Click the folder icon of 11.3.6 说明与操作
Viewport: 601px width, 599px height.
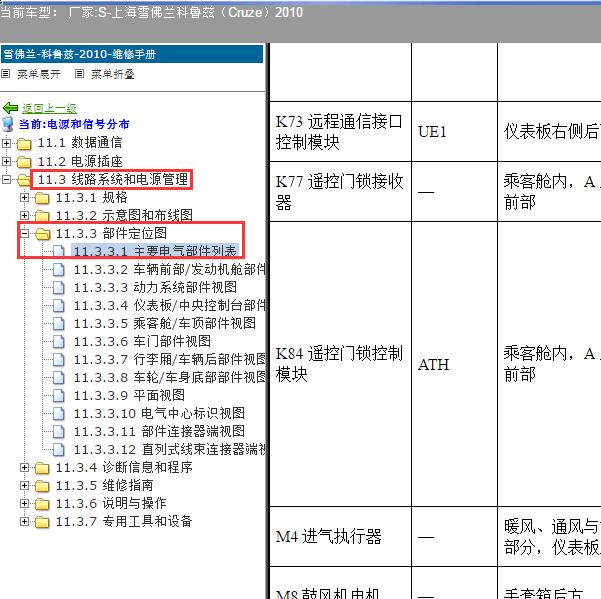click(x=42, y=504)
